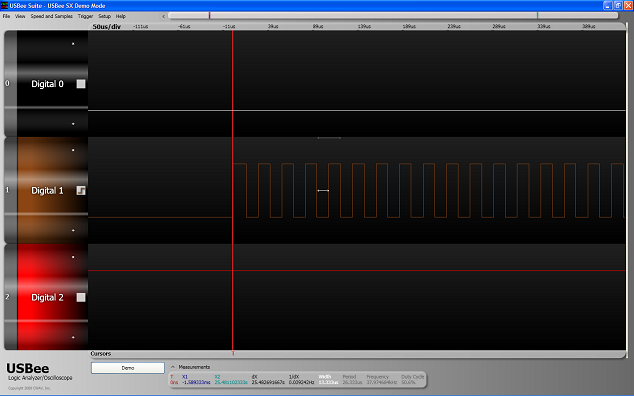The width and height of the screenshot is (634, 396).
Task: Open the Help menu
Action: pos(120,16)
